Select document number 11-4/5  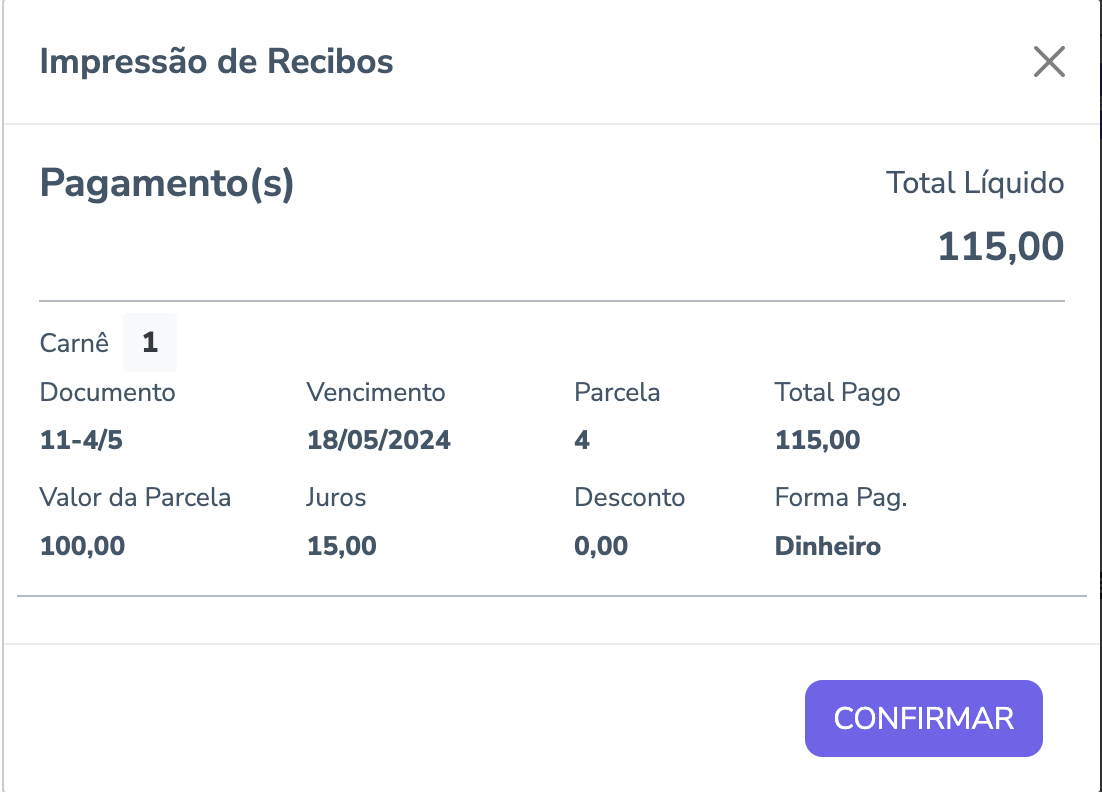click(x=81, y=440)
